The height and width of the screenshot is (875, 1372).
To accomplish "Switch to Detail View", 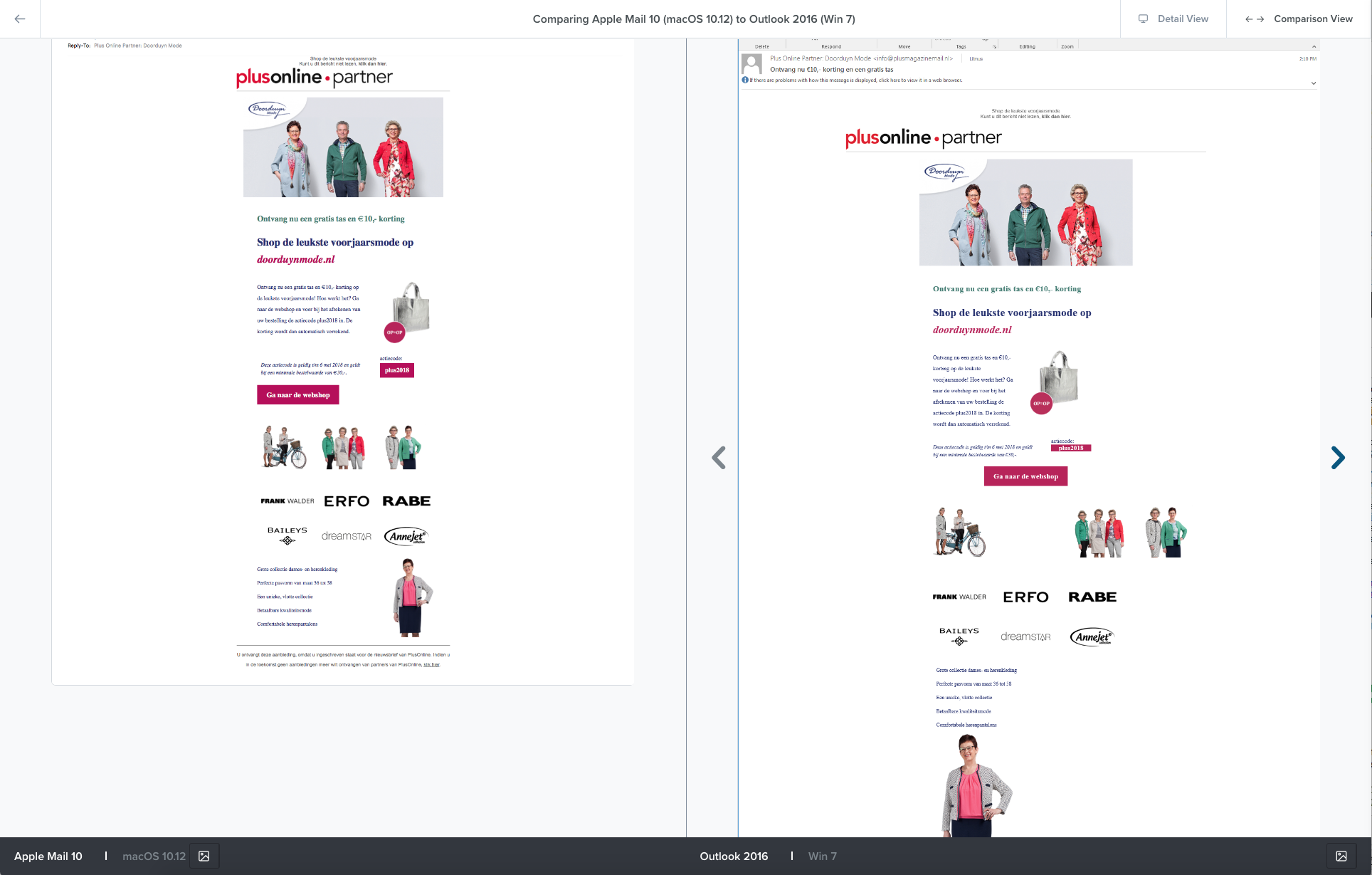I will tap(1173, 19).
